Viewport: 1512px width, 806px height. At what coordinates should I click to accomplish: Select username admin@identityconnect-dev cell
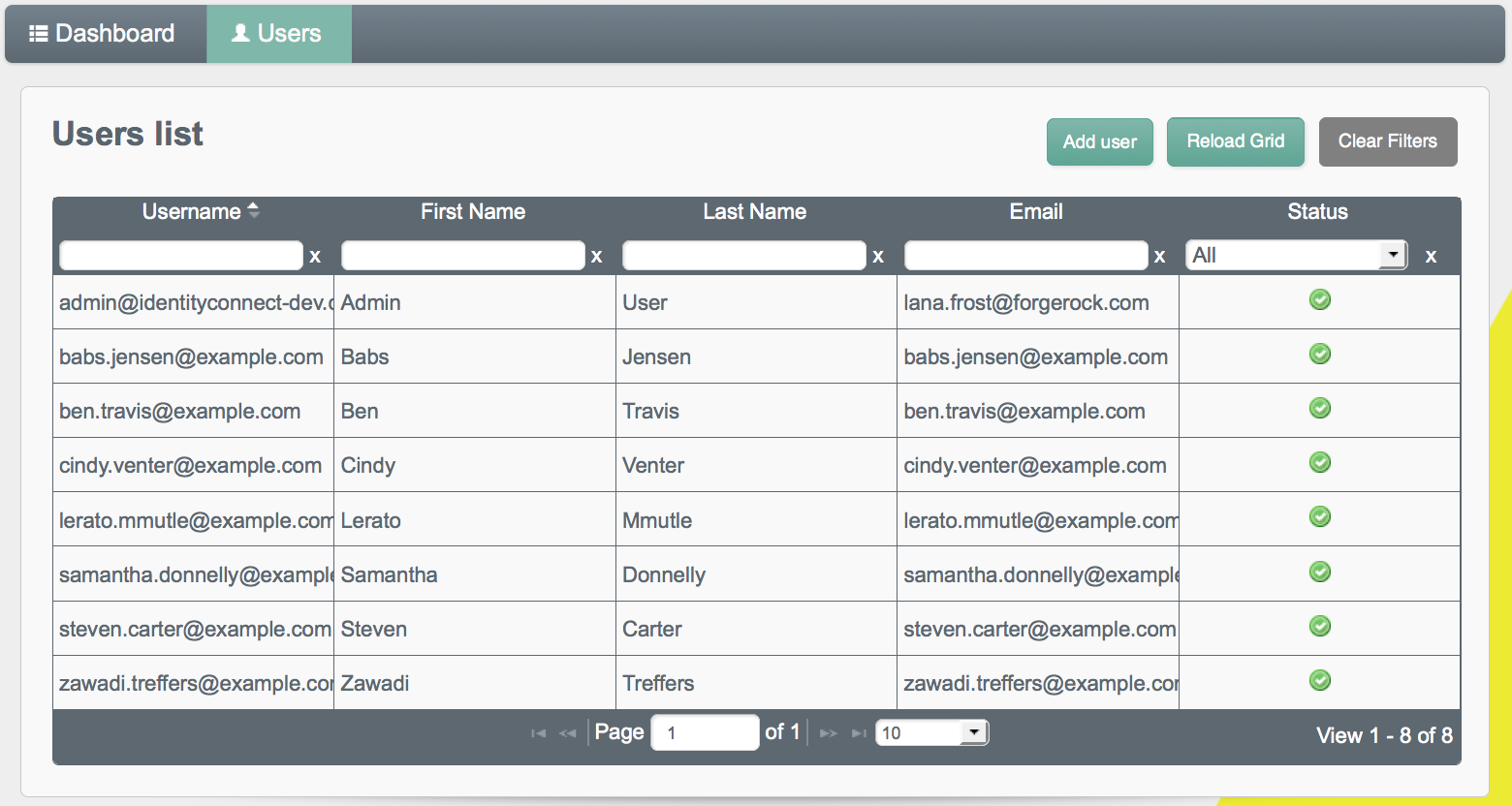[194, 302]
